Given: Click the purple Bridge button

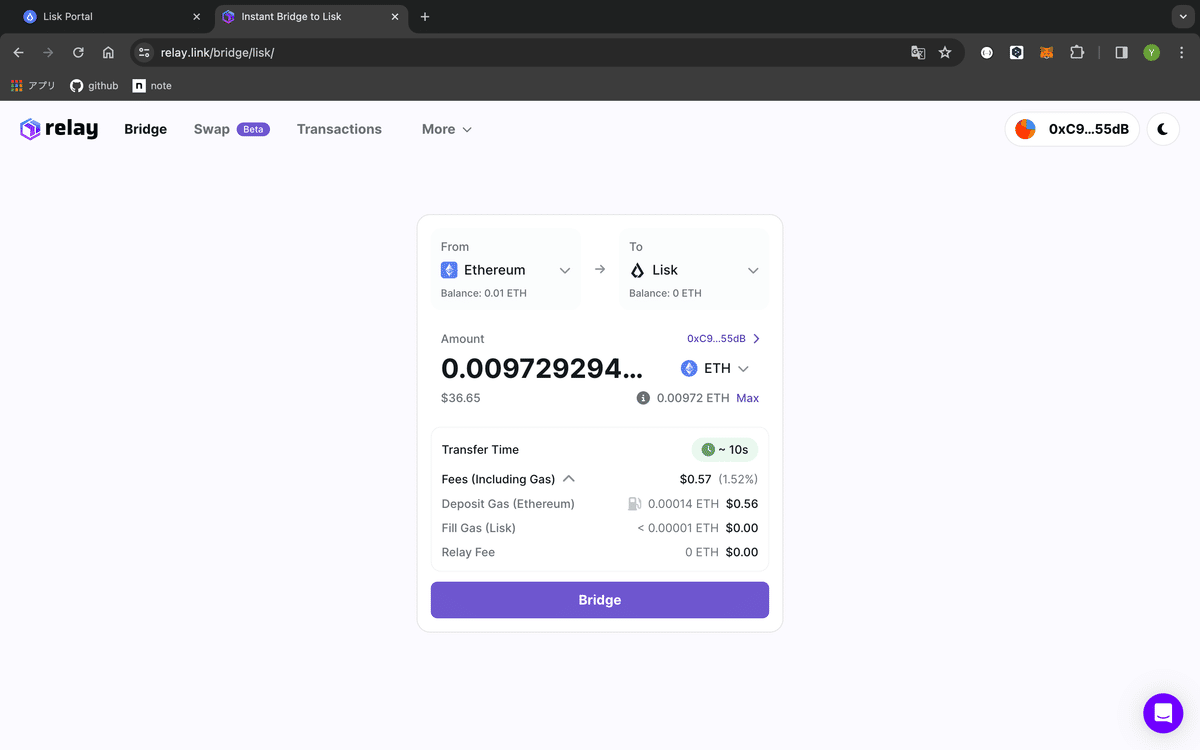Looking at the screenshot, I should (x=600, y=600).
